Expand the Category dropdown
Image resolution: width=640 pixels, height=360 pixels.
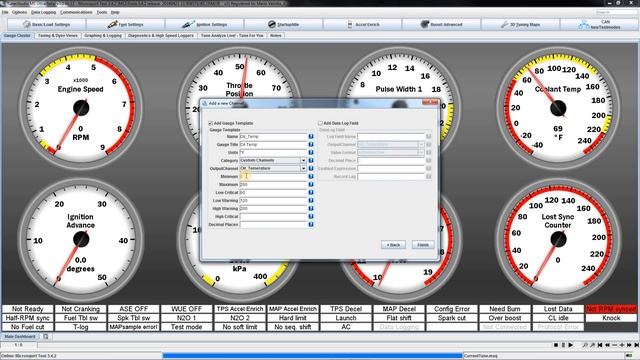pos(303,160)
